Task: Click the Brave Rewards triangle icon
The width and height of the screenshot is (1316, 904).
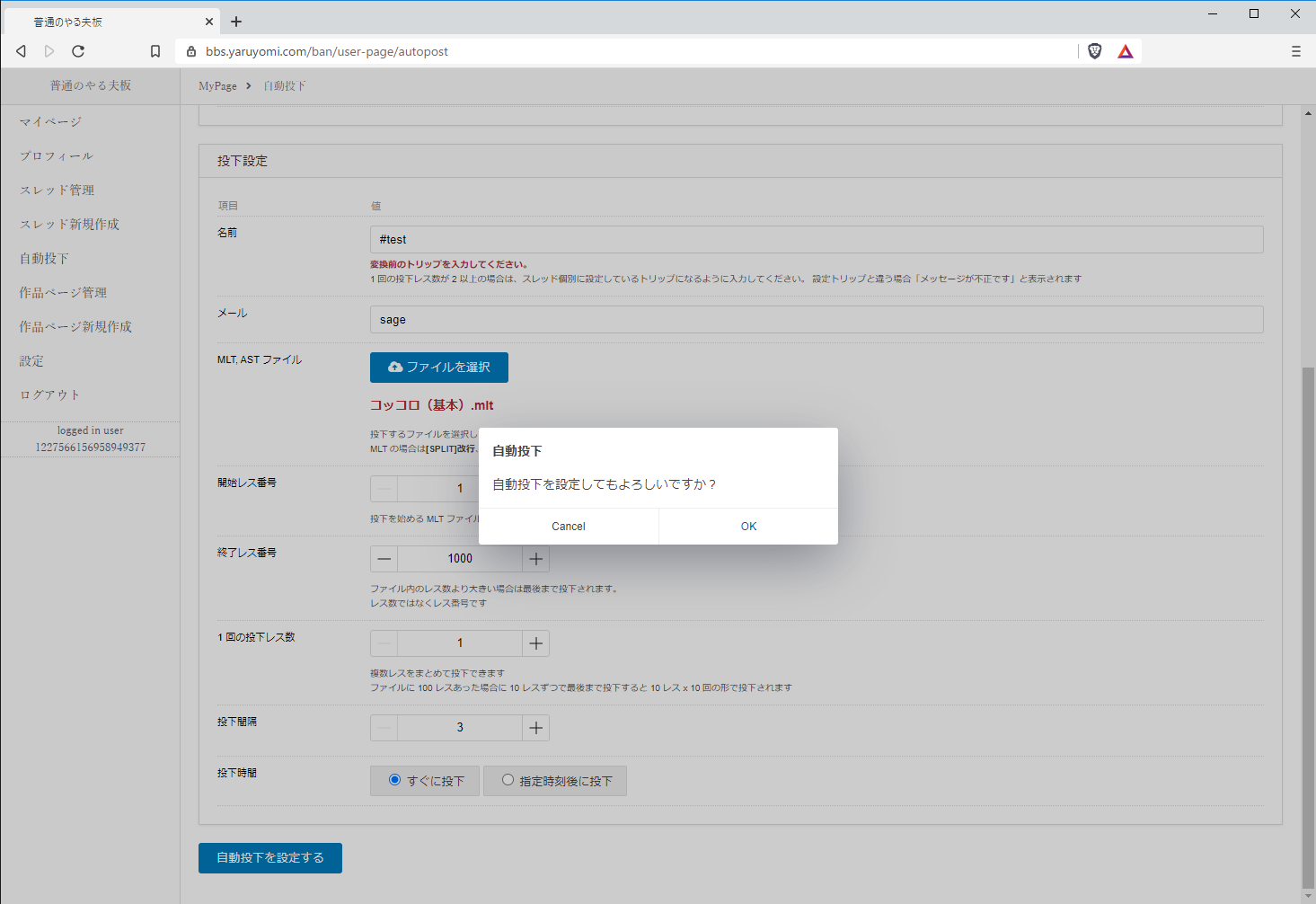Action: [1126, 51]
